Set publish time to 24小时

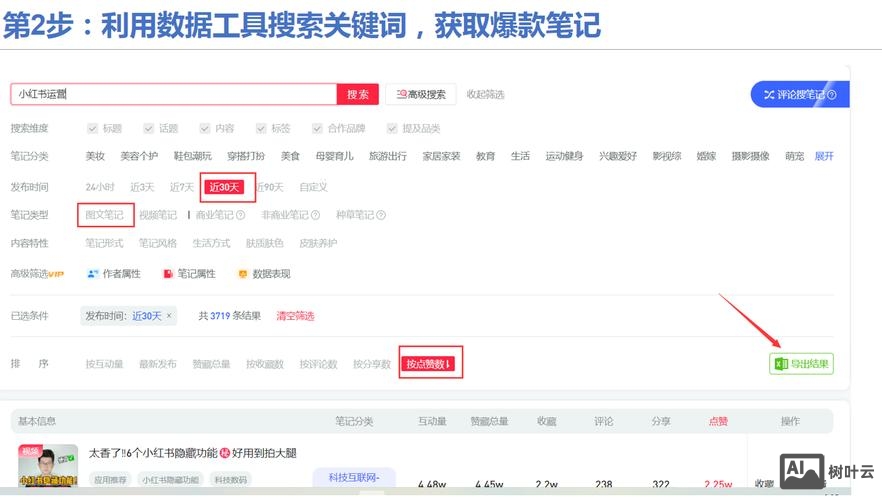click(100, 187)
